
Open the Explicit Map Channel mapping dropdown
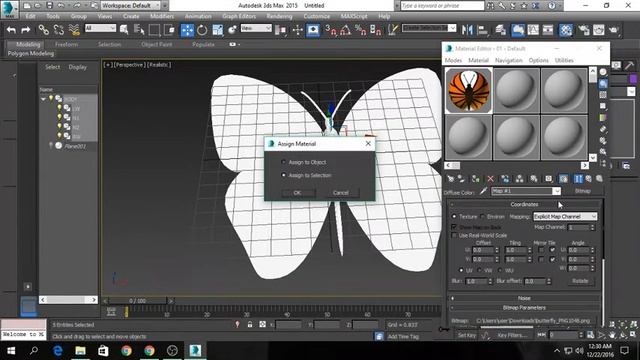coord(565,216)
